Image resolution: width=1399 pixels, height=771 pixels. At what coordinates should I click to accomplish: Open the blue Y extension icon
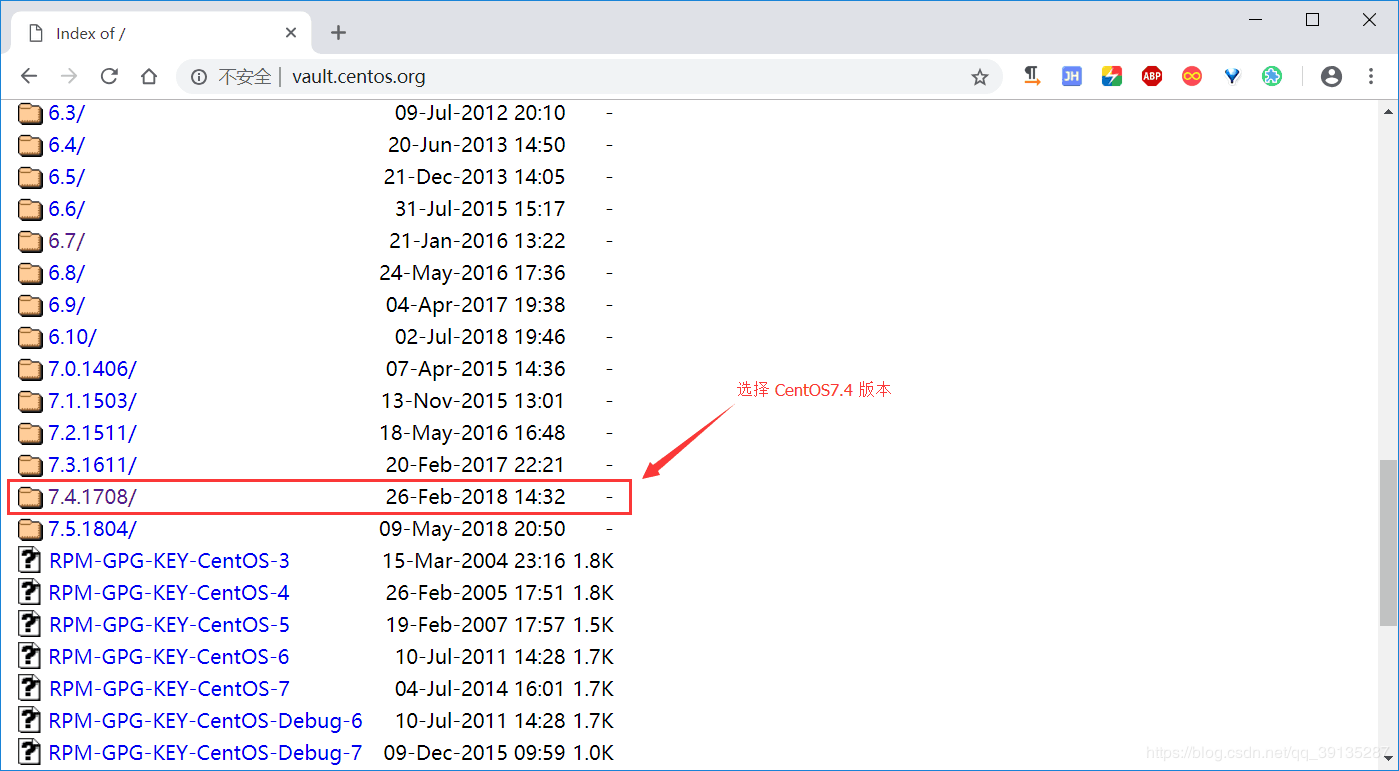[1232, 76]
